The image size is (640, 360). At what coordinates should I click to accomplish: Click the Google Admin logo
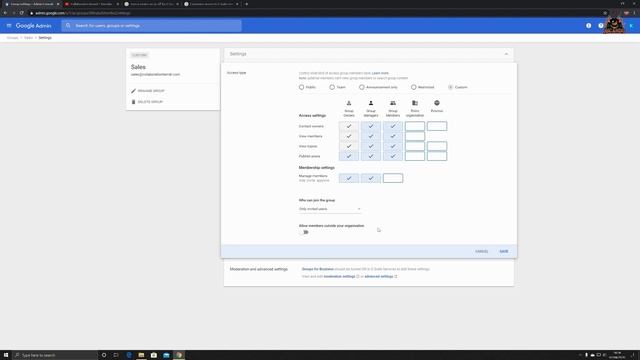click(33, 26)
